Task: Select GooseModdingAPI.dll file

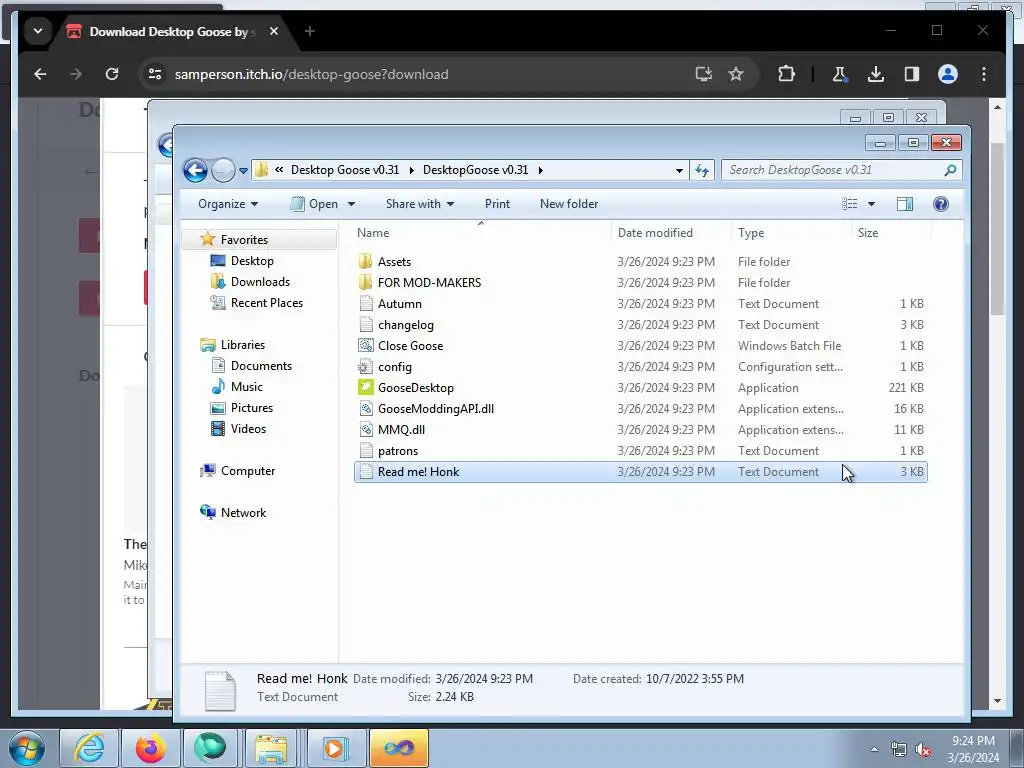Action: point(436,409)
